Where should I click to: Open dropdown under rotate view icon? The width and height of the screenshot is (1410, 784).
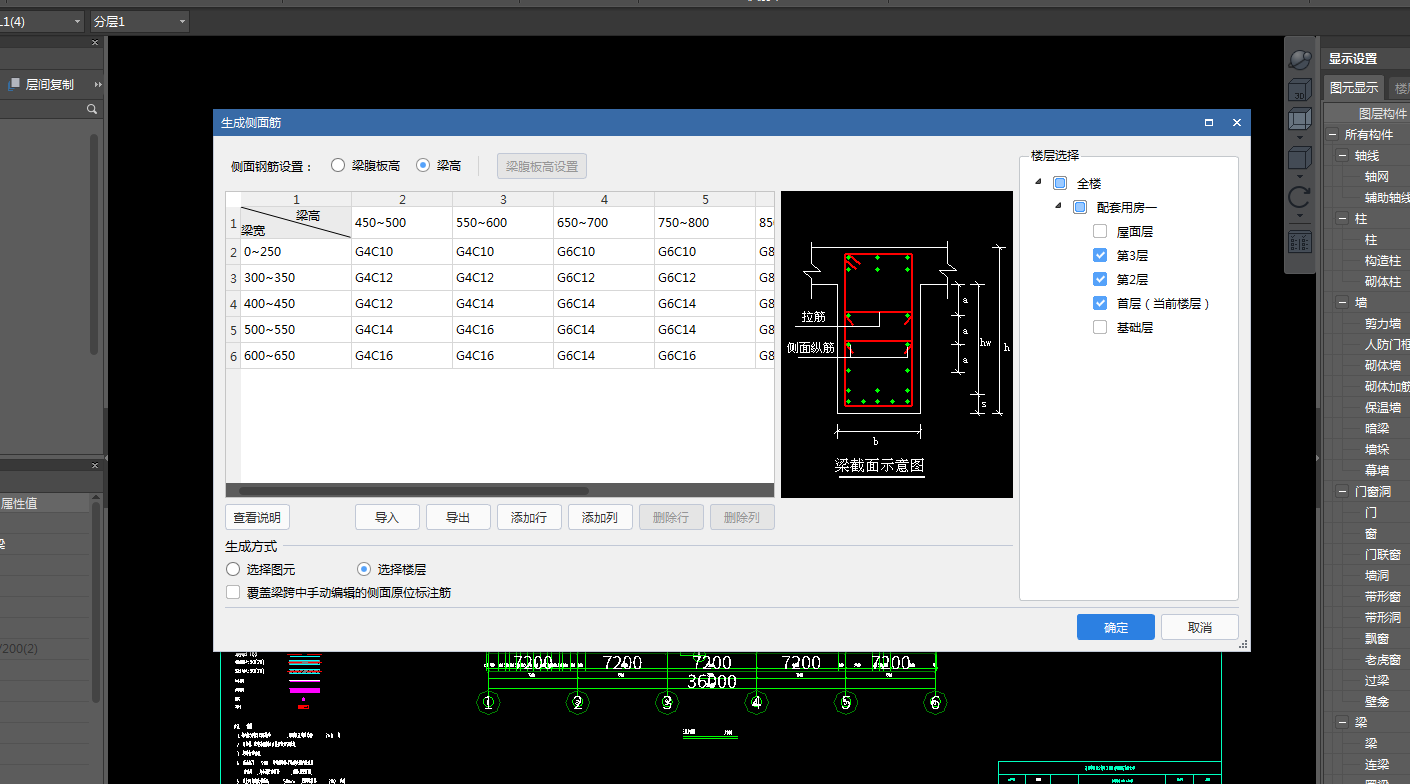pos(1300,214)
